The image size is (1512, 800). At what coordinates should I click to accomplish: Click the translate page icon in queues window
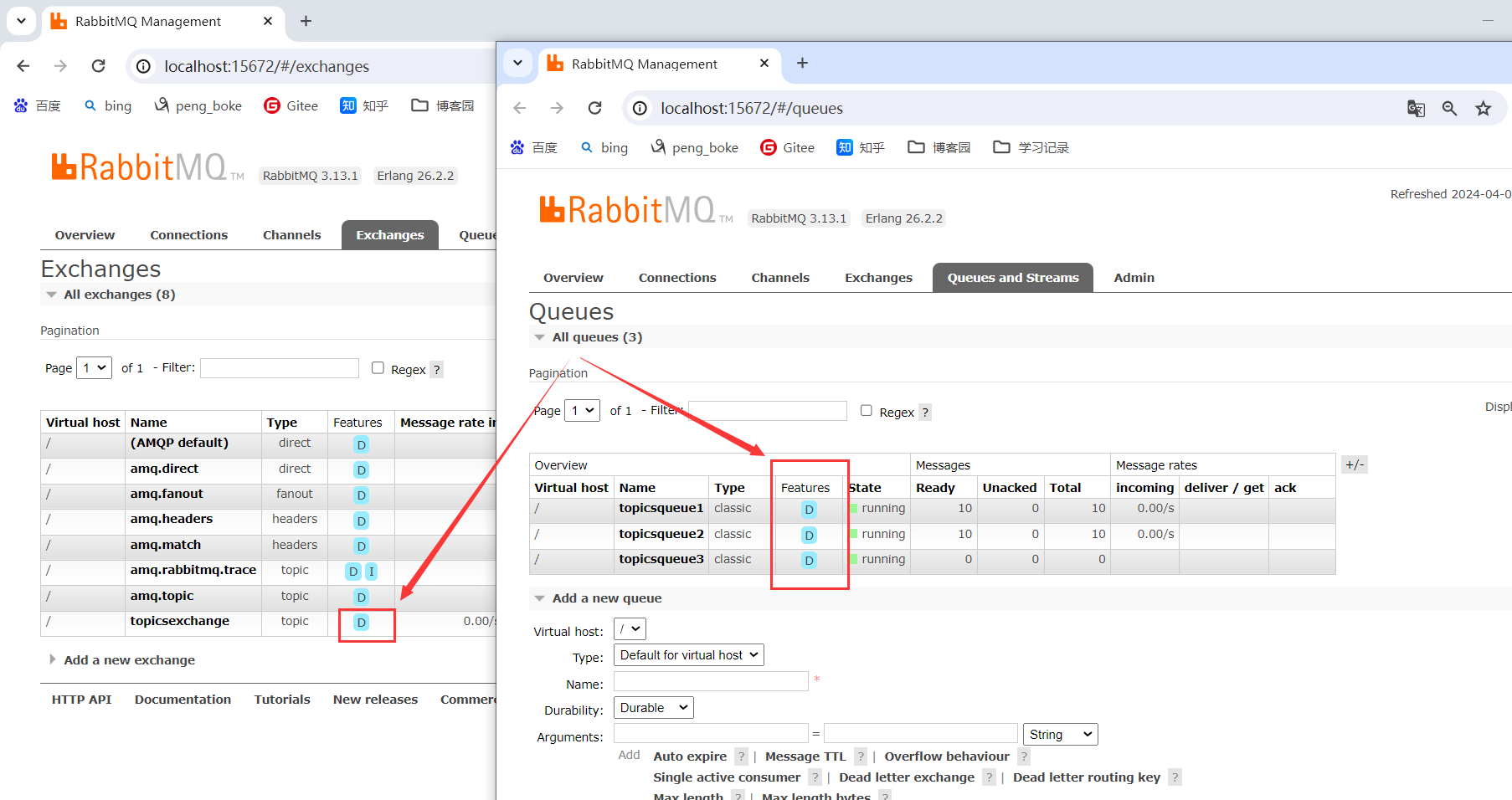point(1416,108)
